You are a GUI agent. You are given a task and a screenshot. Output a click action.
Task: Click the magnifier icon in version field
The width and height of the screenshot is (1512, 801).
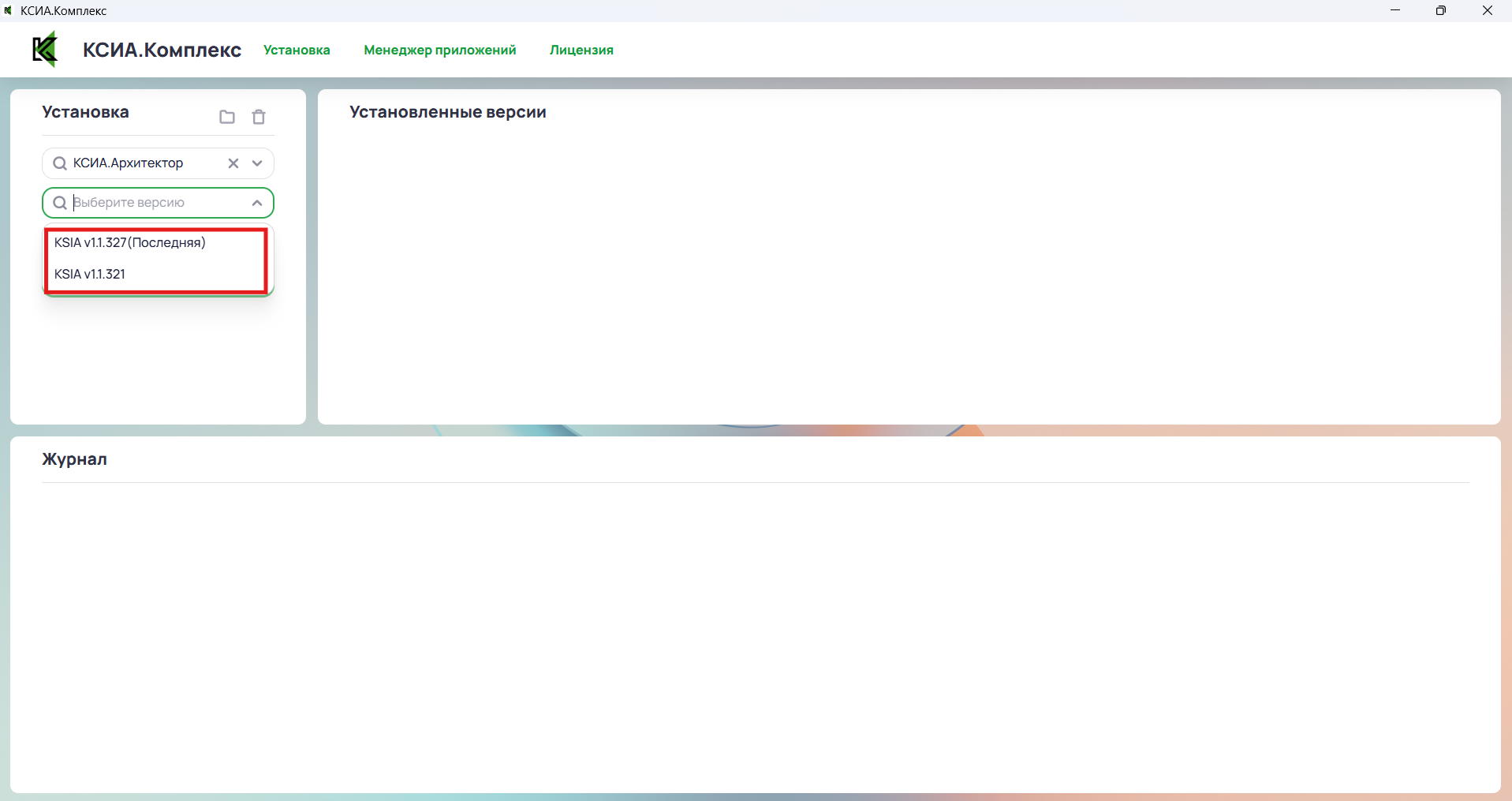click(x=59, y=203)
